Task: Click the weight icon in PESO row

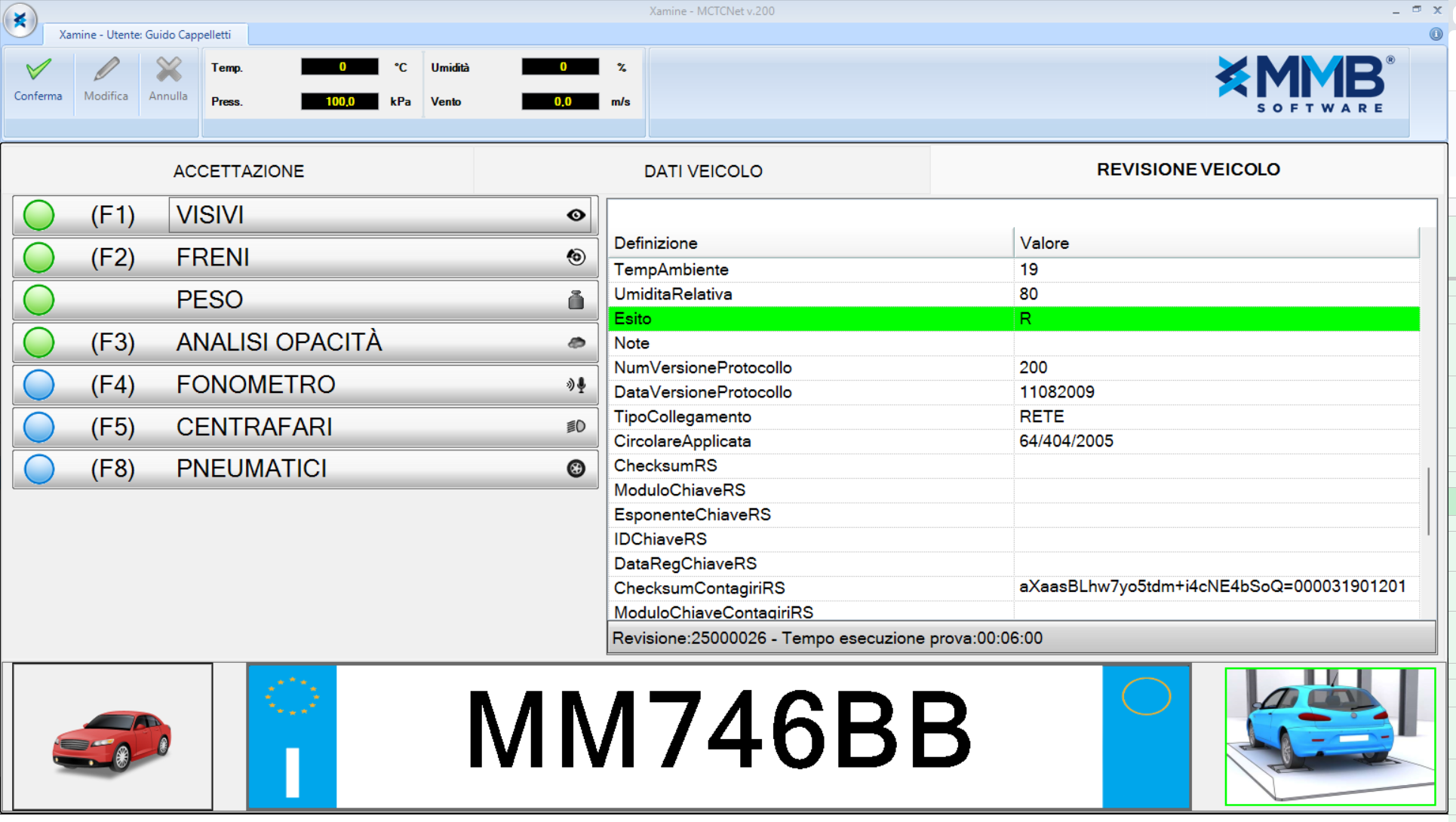Action: [576, 300]
